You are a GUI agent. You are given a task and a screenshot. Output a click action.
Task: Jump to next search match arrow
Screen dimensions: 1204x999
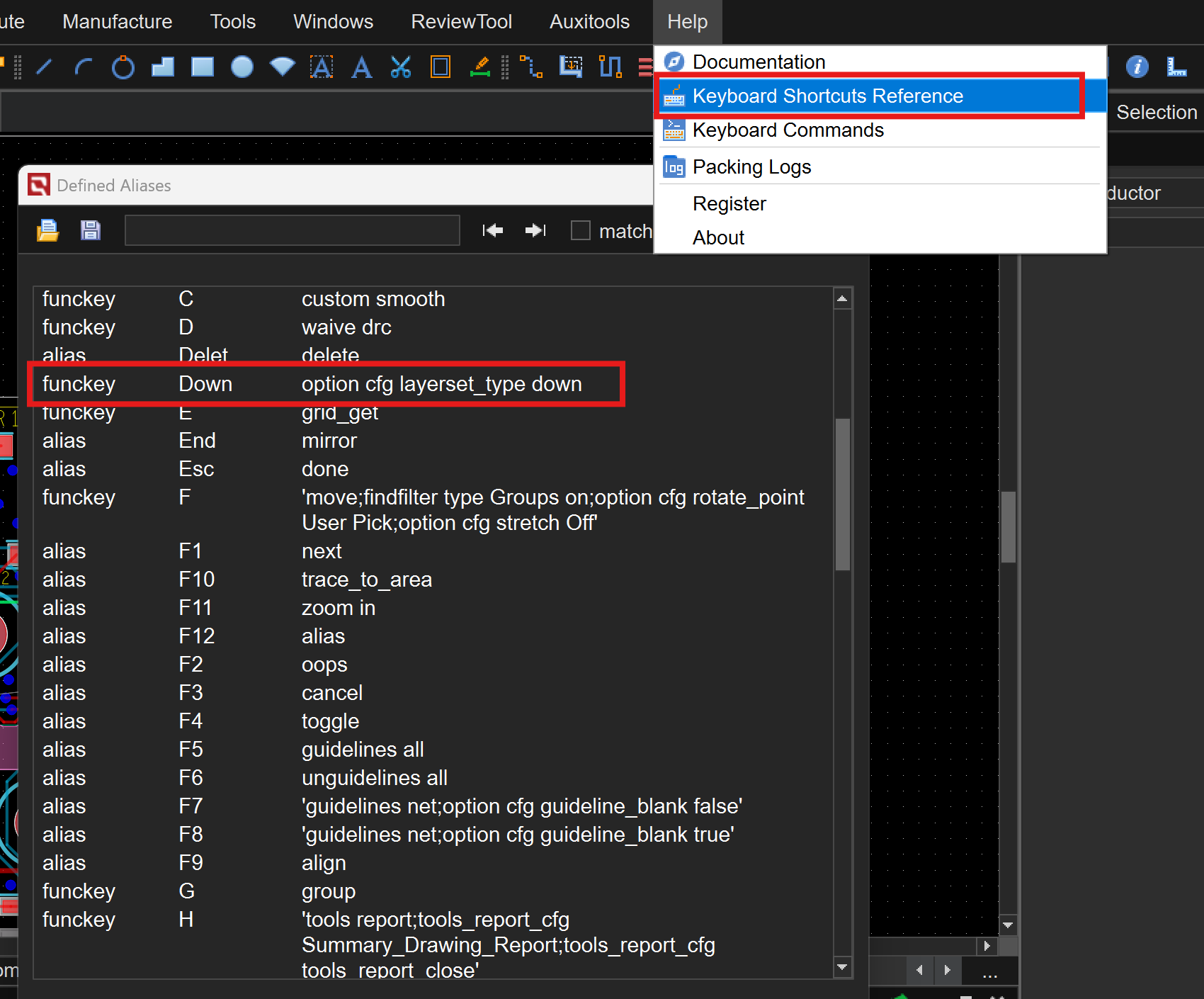[x=535, y=230]
